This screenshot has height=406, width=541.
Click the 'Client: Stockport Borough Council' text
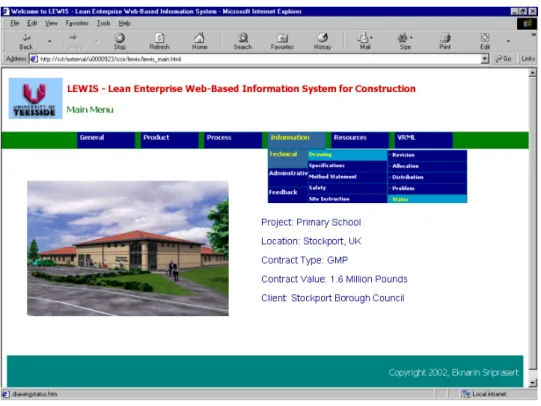coord(333,298)
